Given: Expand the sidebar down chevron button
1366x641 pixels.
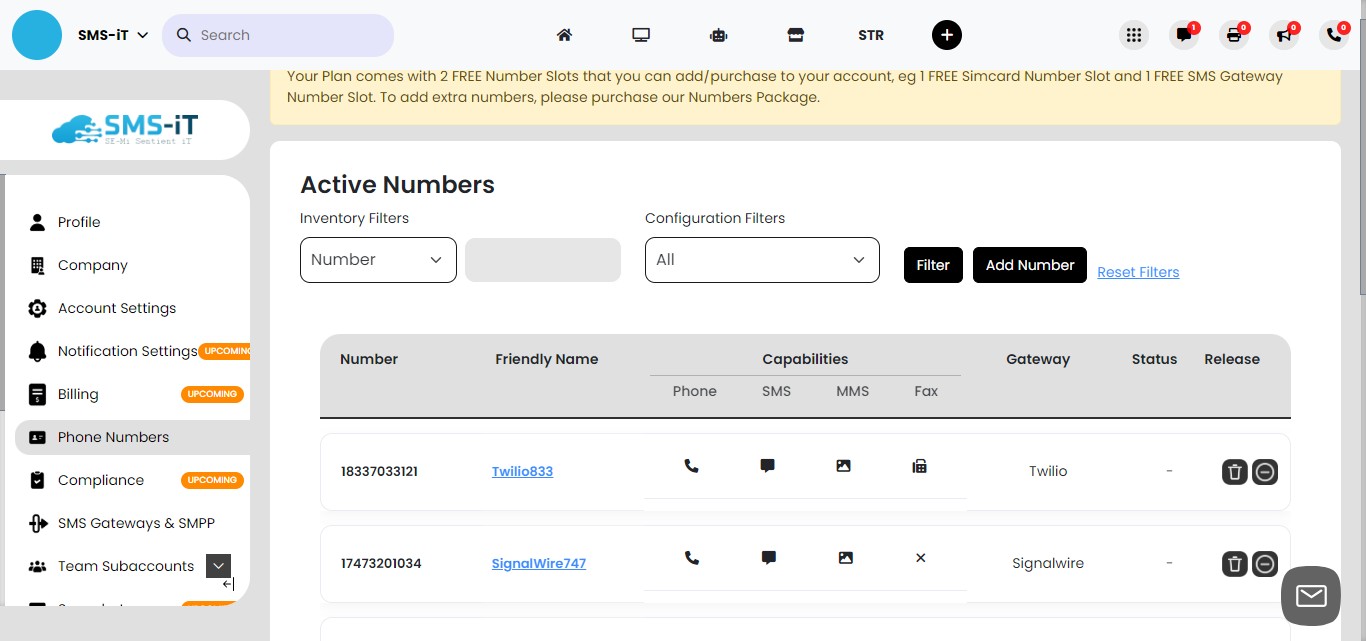Looking at the screenshot, I should click(218, 566).
